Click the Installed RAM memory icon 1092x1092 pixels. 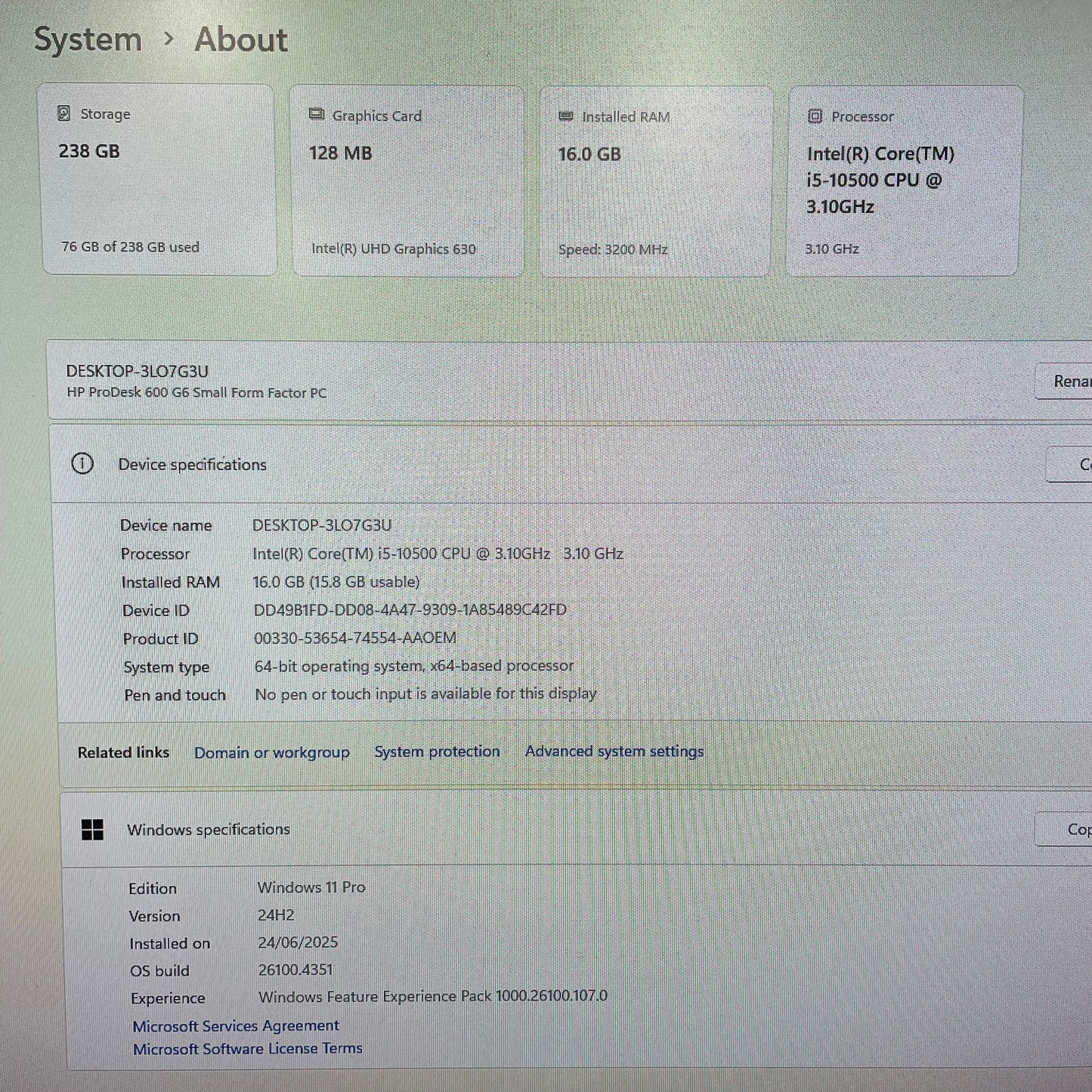point(565,116)
